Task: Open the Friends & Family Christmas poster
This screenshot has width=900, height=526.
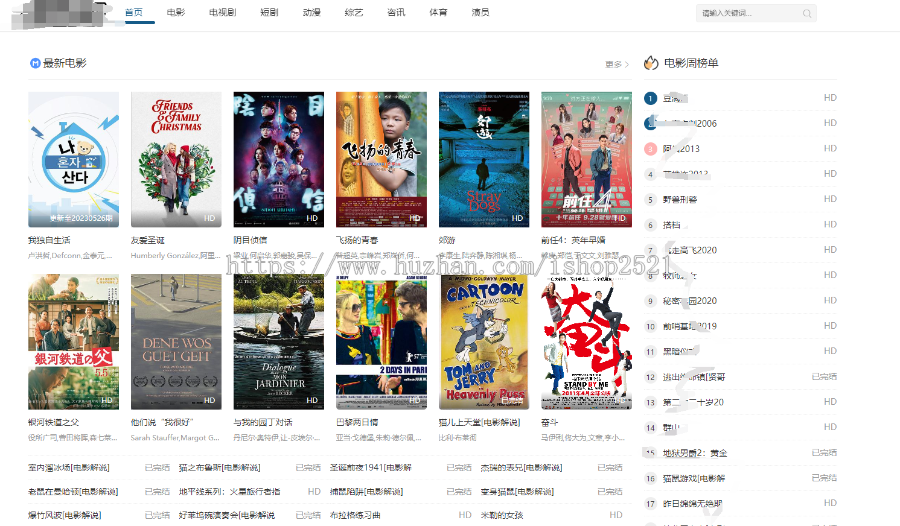Action: click(x=176, y=160)
